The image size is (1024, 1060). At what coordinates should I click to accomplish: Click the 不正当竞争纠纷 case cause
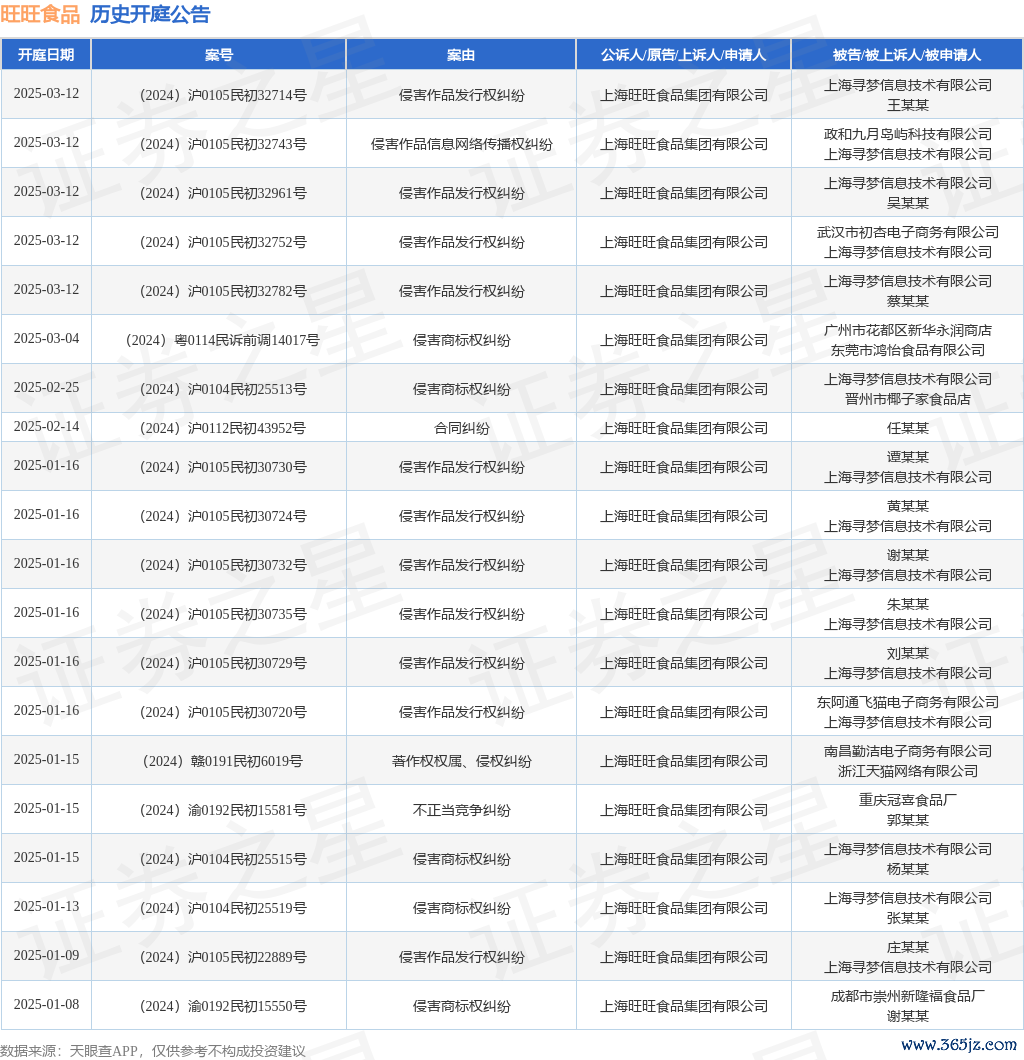pyautogui.click(x=462, y=811)
